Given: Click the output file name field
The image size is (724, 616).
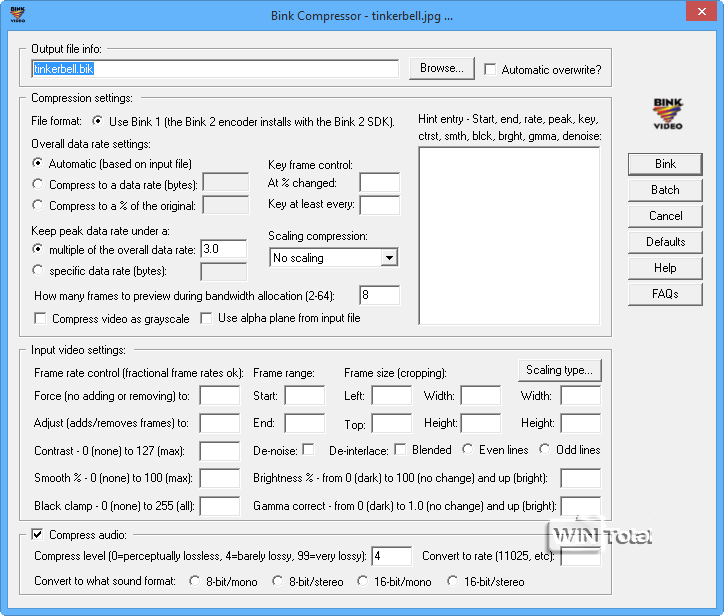Looking at the screenshot, I should tap(215, 69).
